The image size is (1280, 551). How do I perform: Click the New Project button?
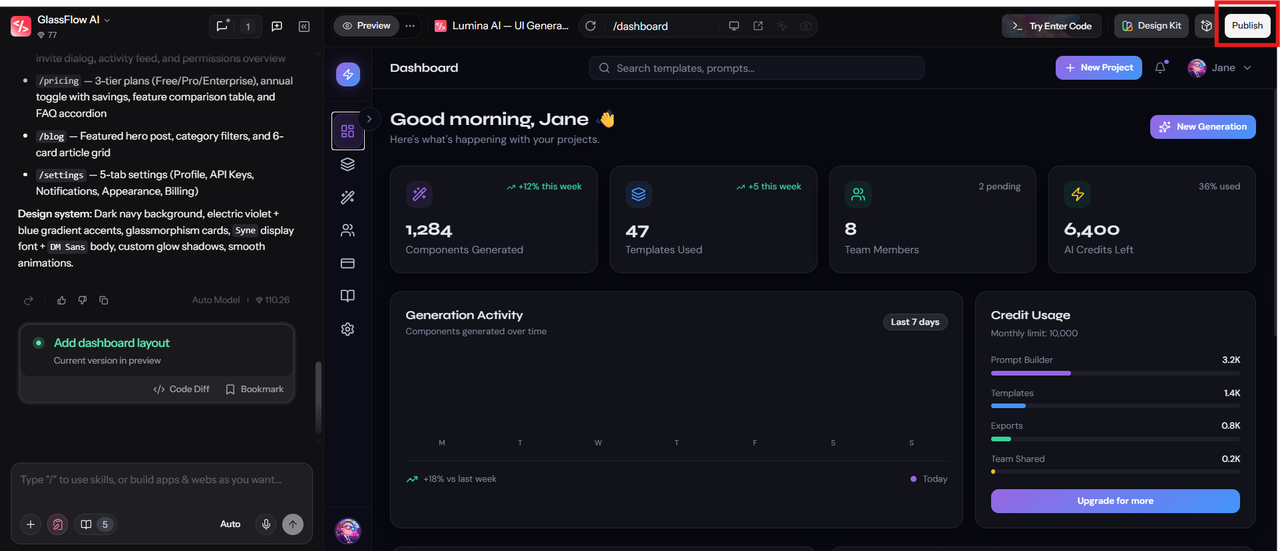click(1099, 67)
